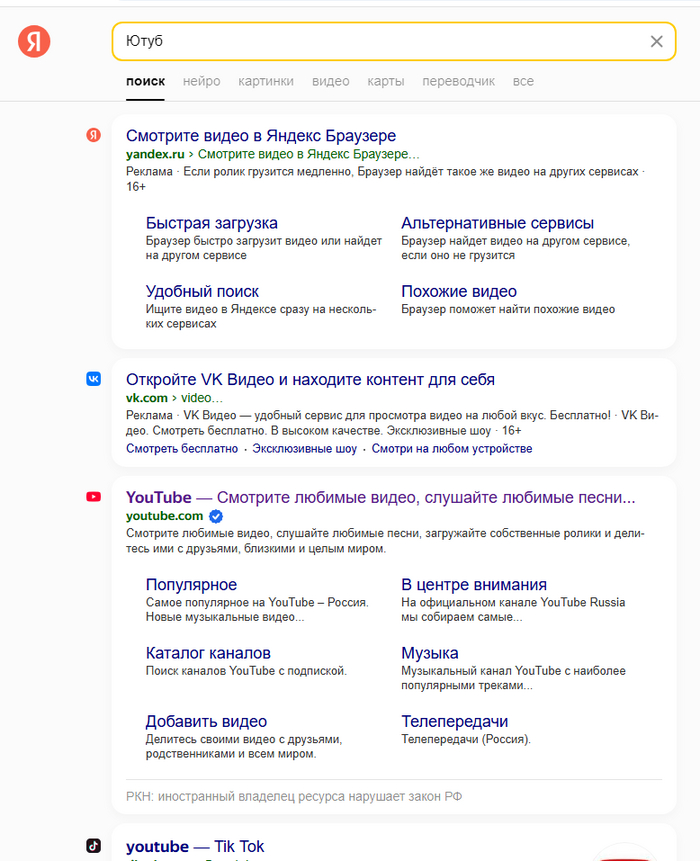Screen dimensions: 700x861
Task: Click the Музыка sitelink
Action: 430,653
